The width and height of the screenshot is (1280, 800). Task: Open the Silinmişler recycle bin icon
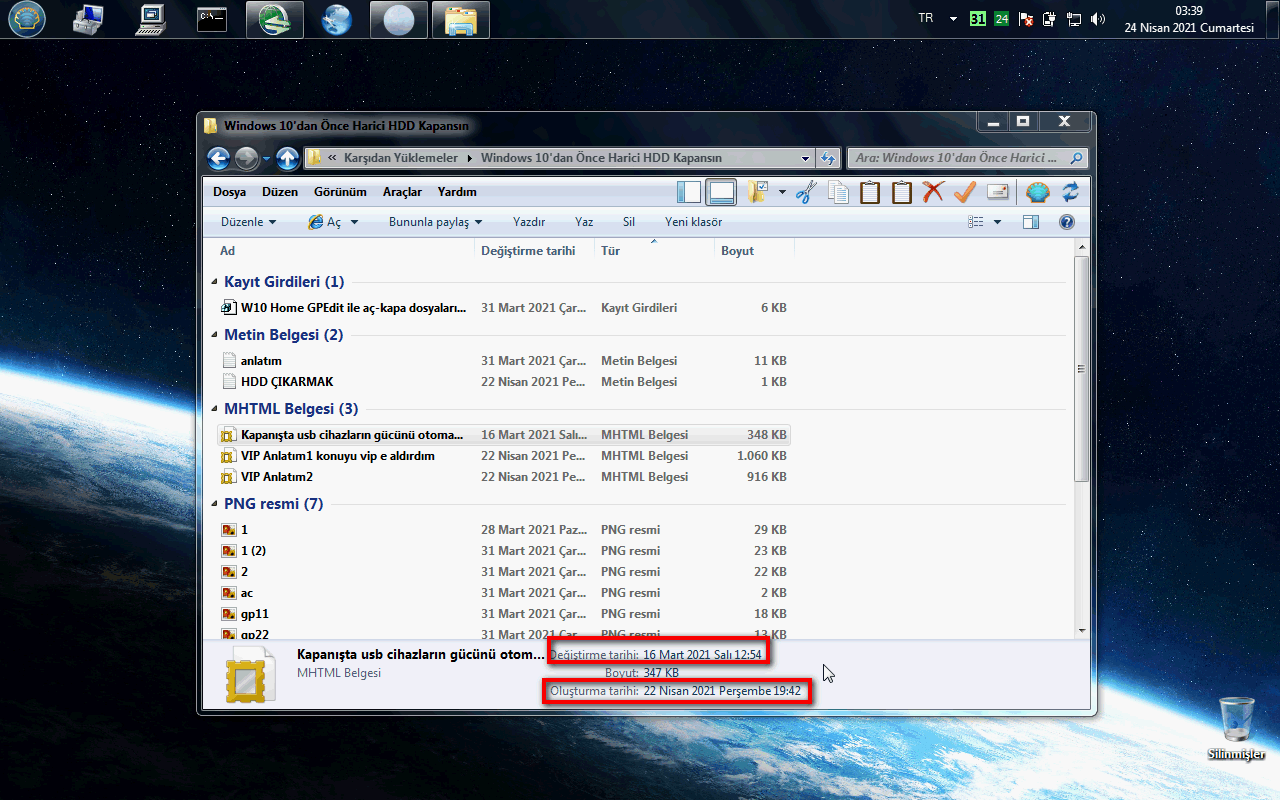1236,730
